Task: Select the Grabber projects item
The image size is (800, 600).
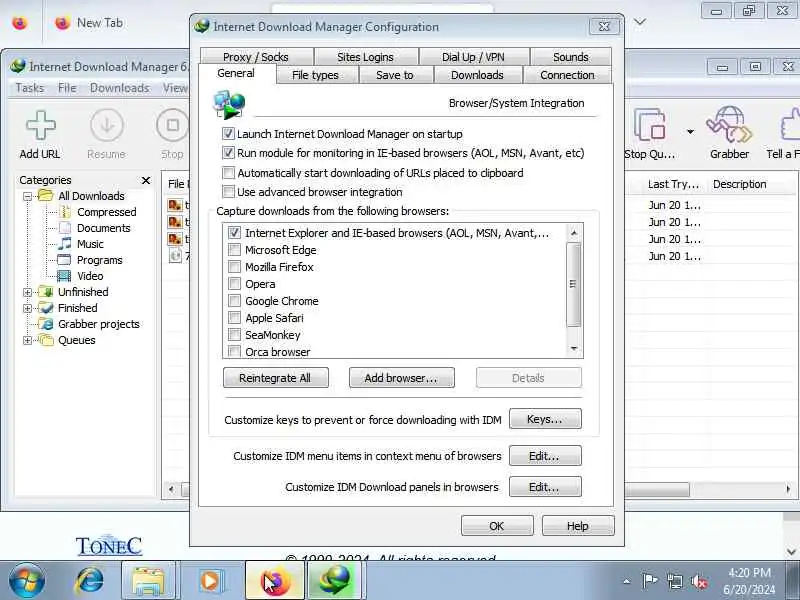Action: tap(98, 324)
